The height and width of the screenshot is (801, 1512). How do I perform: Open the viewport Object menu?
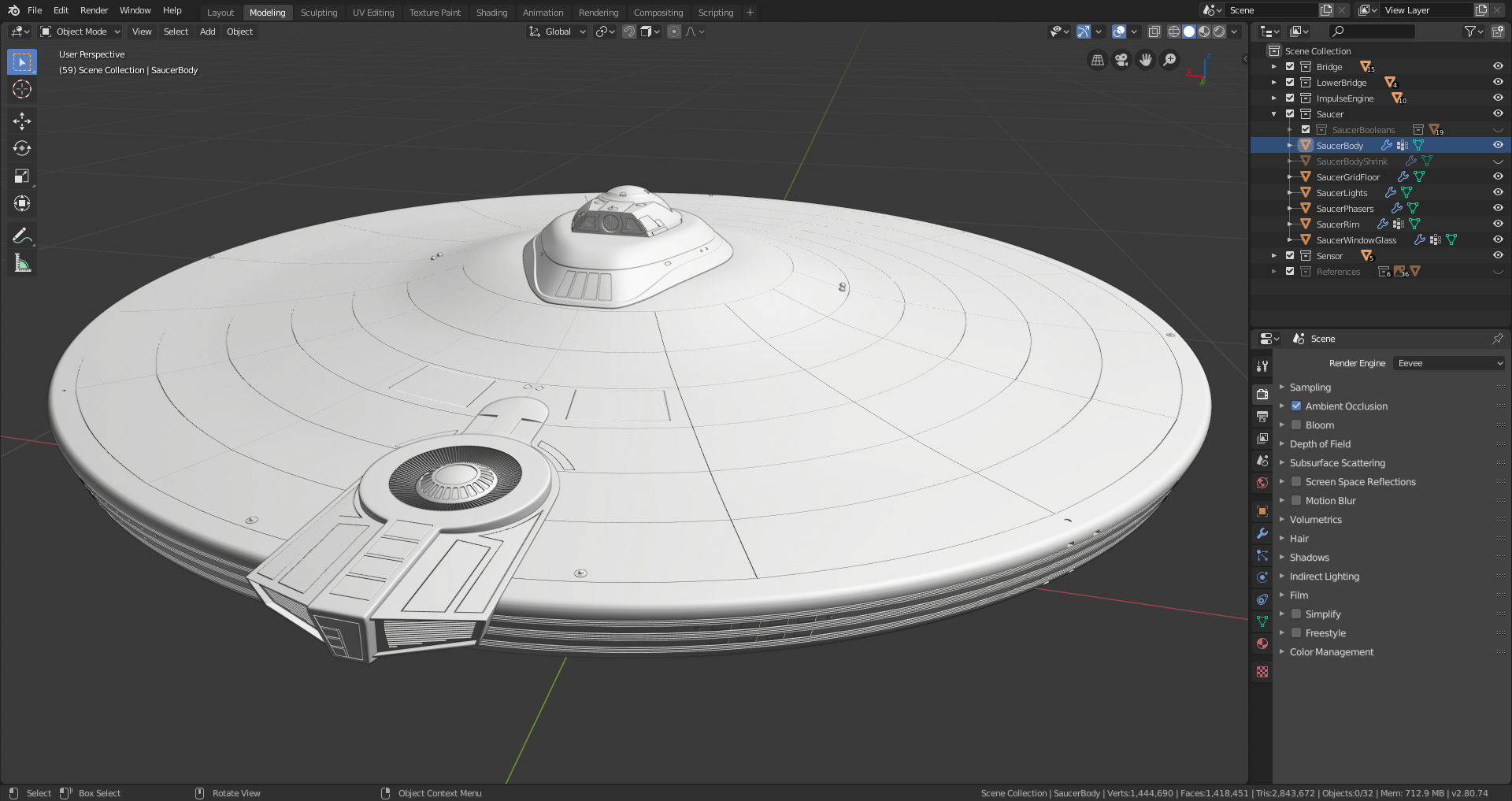pyautogui.click(x=239, y=32)
